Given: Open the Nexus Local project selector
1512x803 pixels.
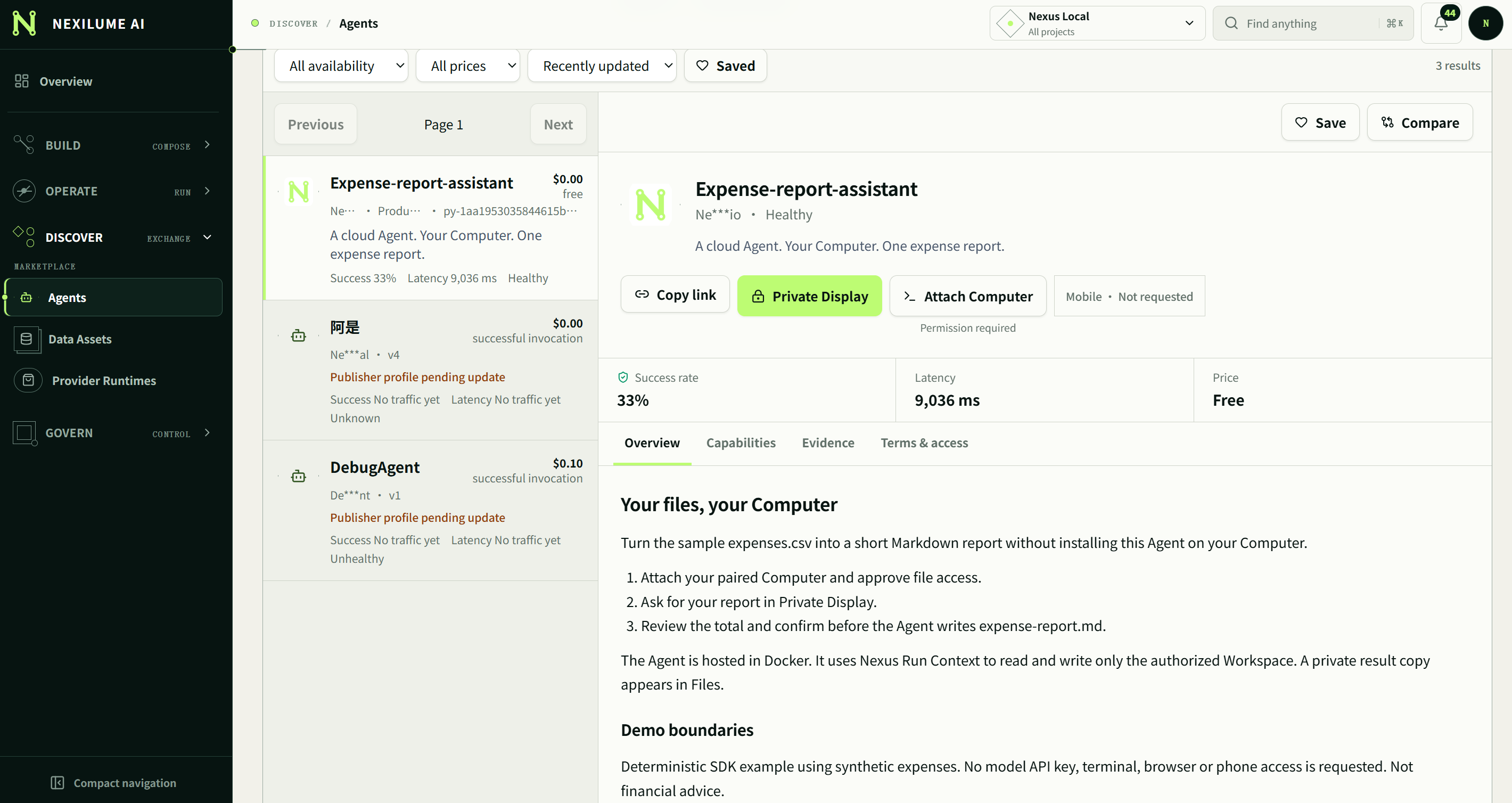Looking at the screenshot, I should tap(1097, 23).
